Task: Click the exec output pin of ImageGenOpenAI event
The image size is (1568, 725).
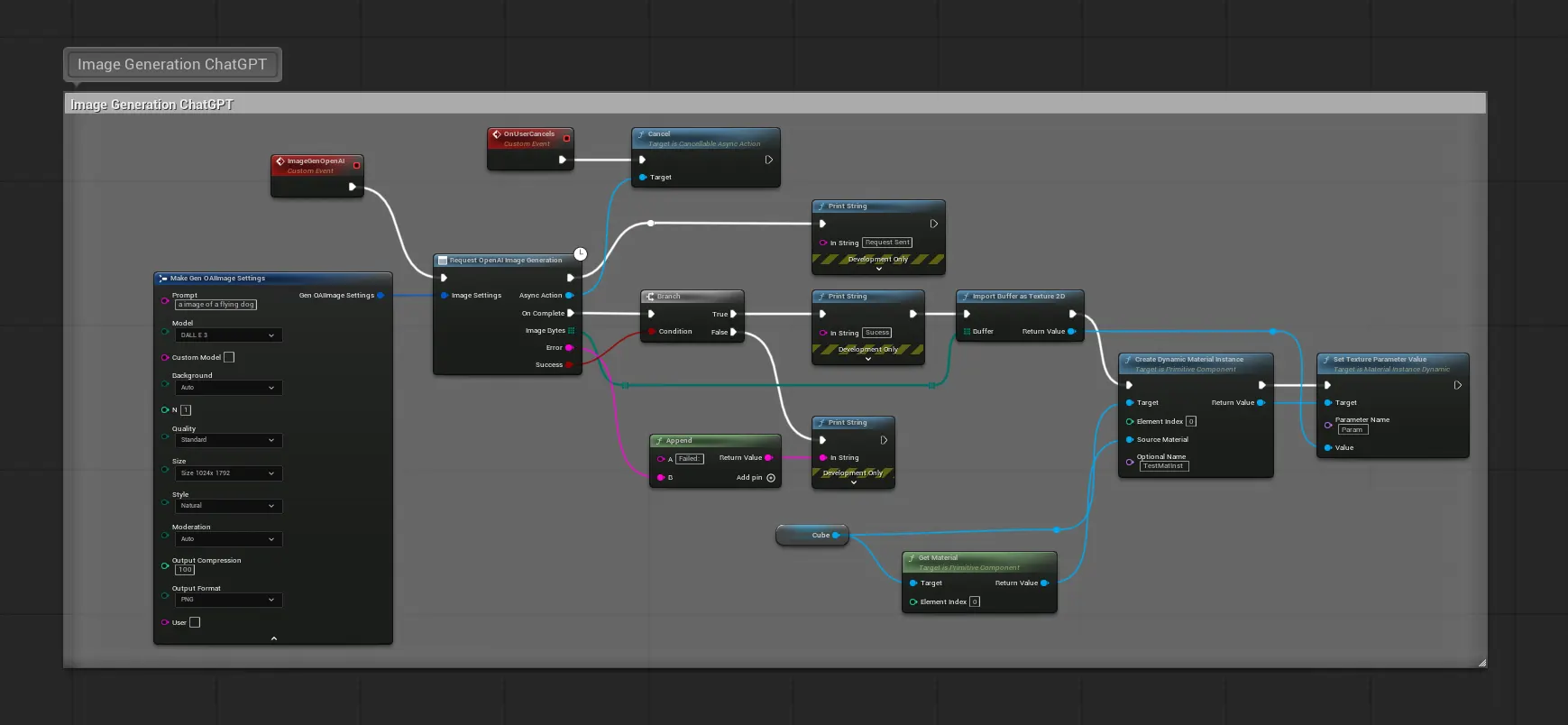Action: 353,187
